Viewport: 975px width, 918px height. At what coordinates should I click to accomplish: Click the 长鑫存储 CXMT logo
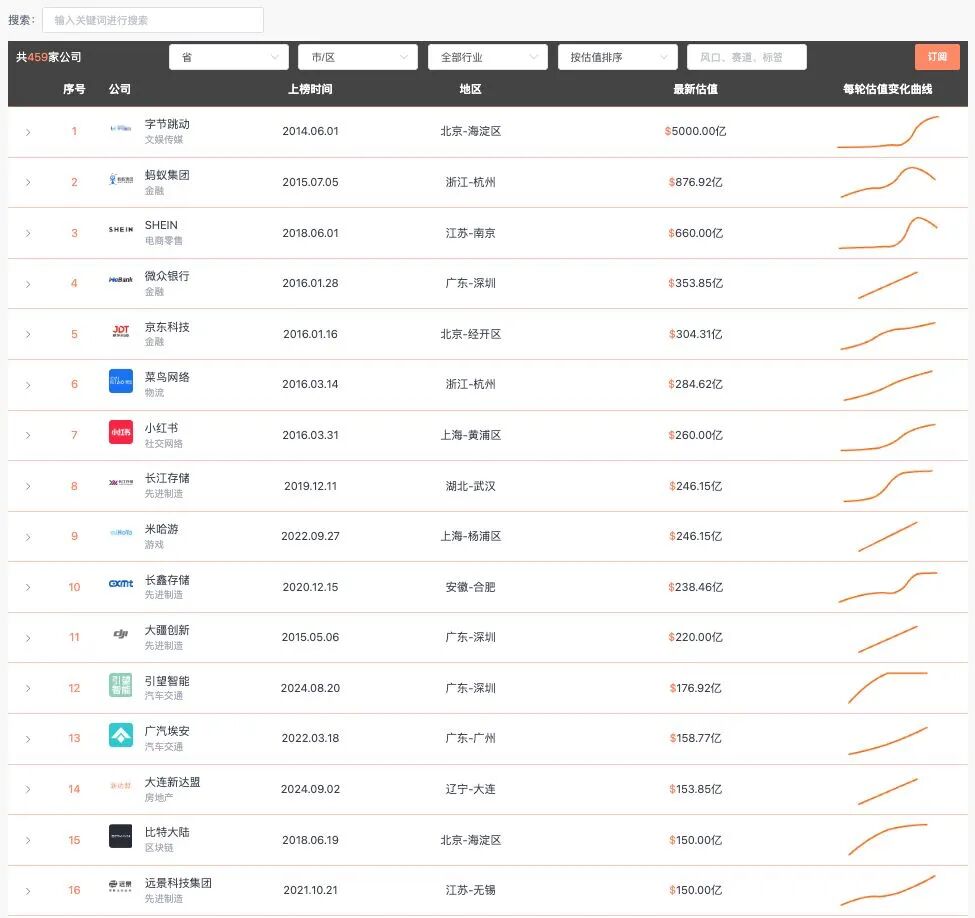coord(121,583)
